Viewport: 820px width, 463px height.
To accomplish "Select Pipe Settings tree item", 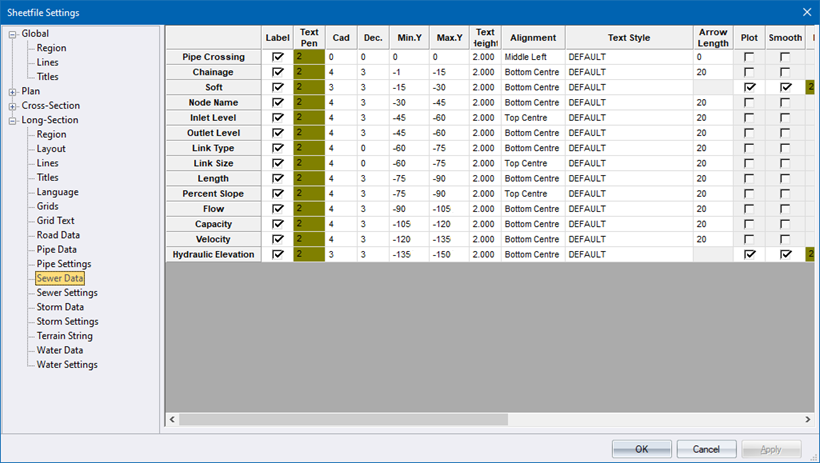I will (x=64, y=264).
